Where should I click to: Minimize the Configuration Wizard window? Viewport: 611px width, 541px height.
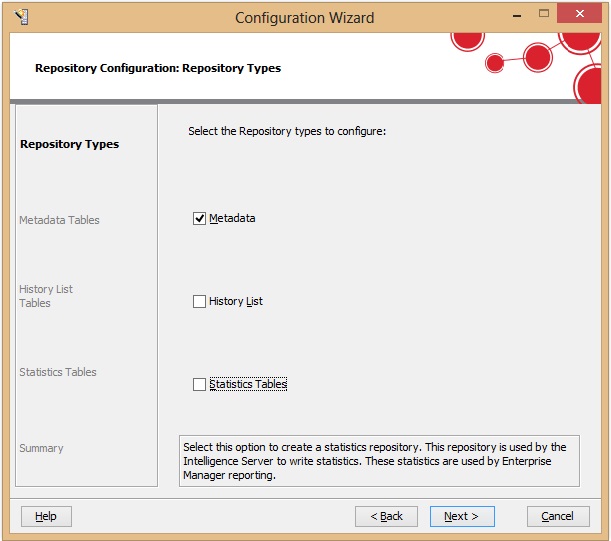pyautogui.click(x=517, y=16)
